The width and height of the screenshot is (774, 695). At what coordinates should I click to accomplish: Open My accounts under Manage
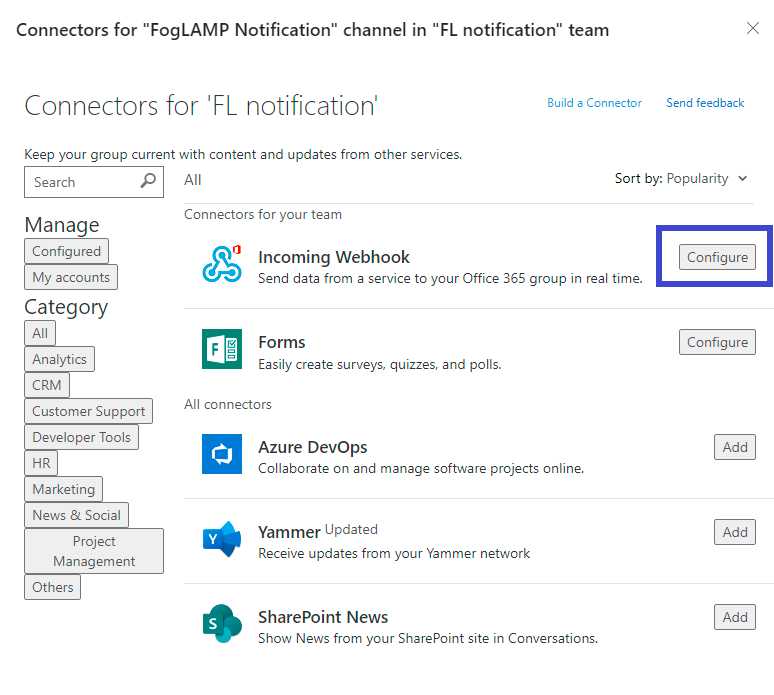point(71,277)
